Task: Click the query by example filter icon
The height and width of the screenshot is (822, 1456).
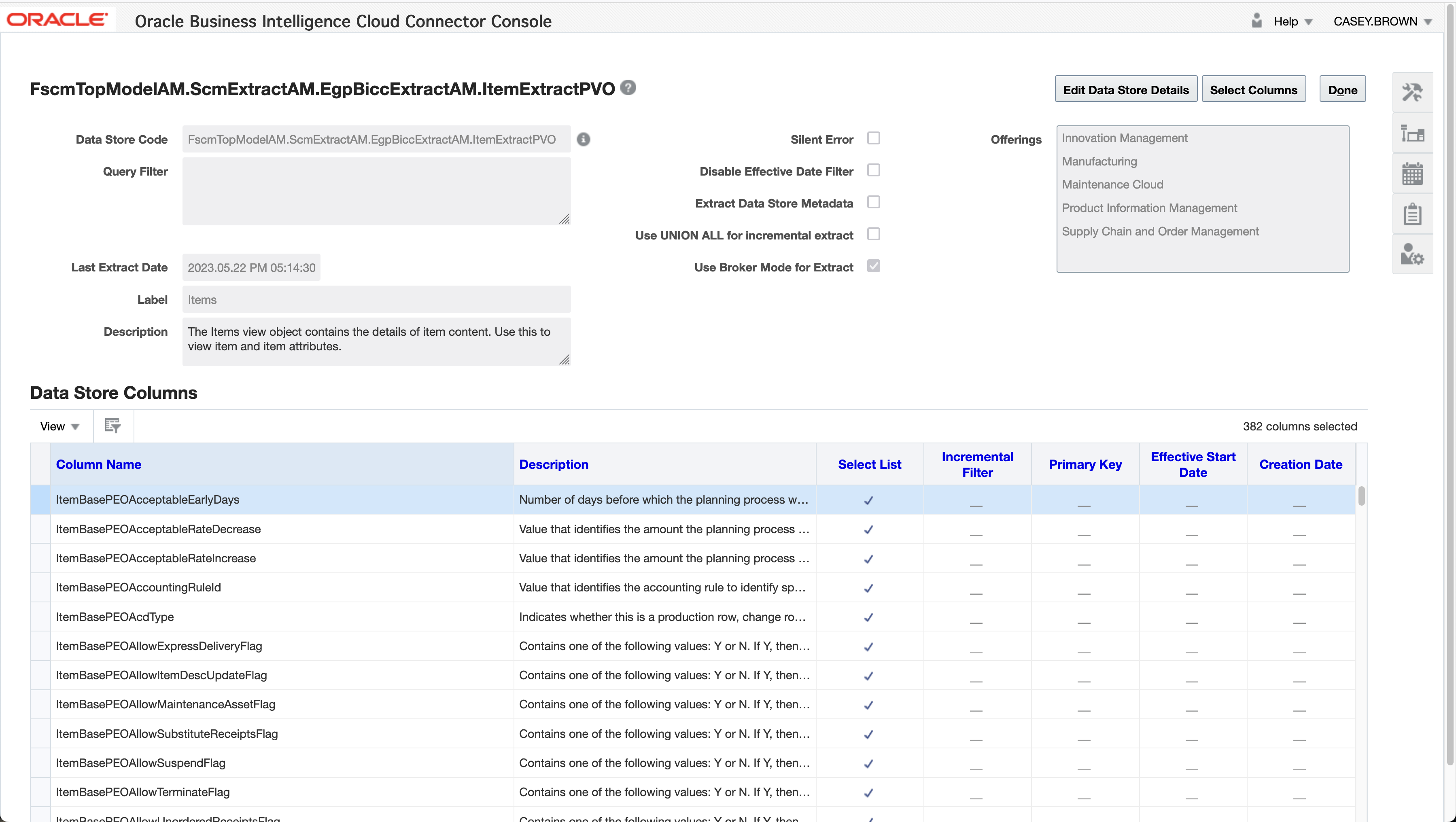Action: [113, 426]
